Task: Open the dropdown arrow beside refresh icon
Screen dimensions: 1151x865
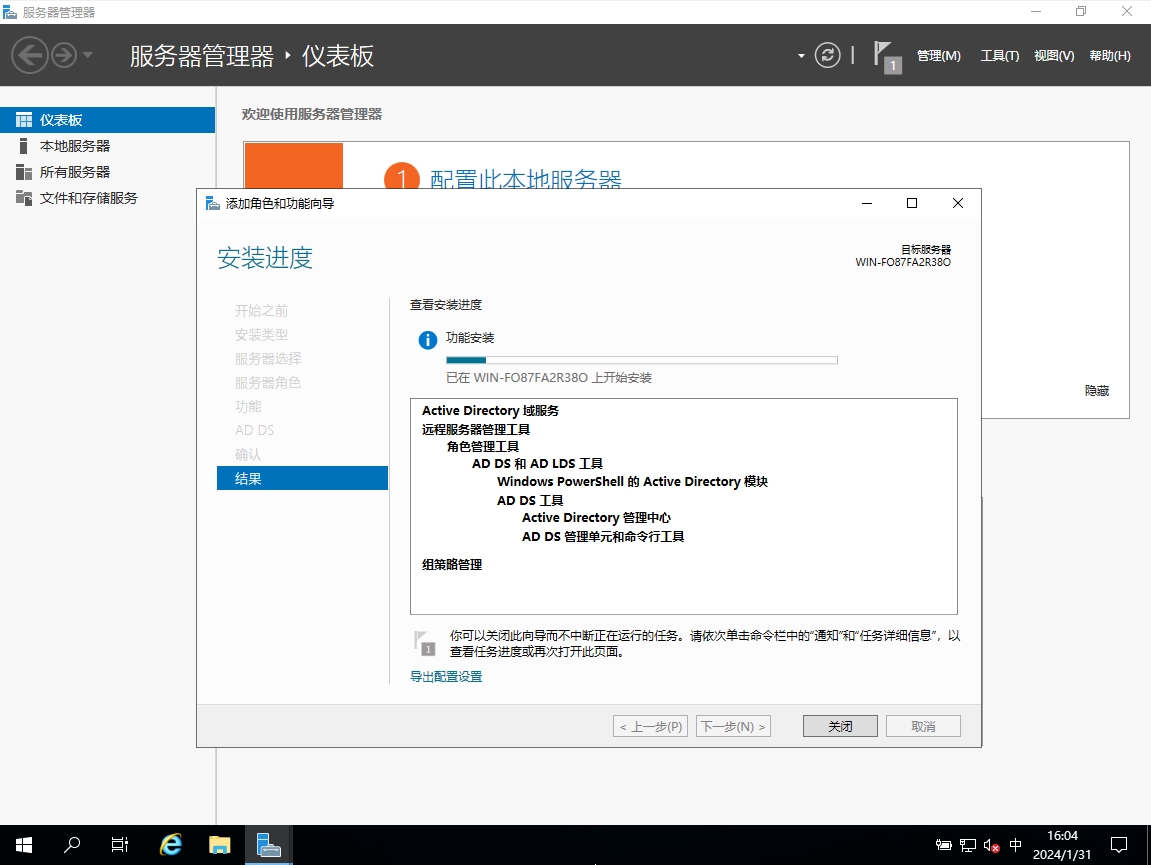Action: (801, 56)
